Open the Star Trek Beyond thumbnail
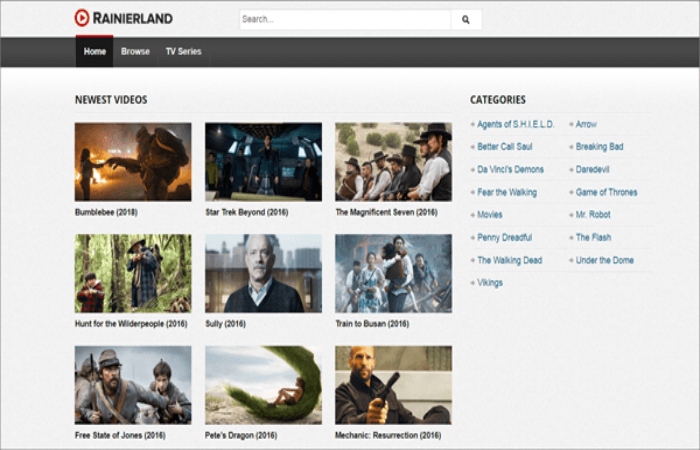This screenshot has width=700, height=450. [263, 162]
